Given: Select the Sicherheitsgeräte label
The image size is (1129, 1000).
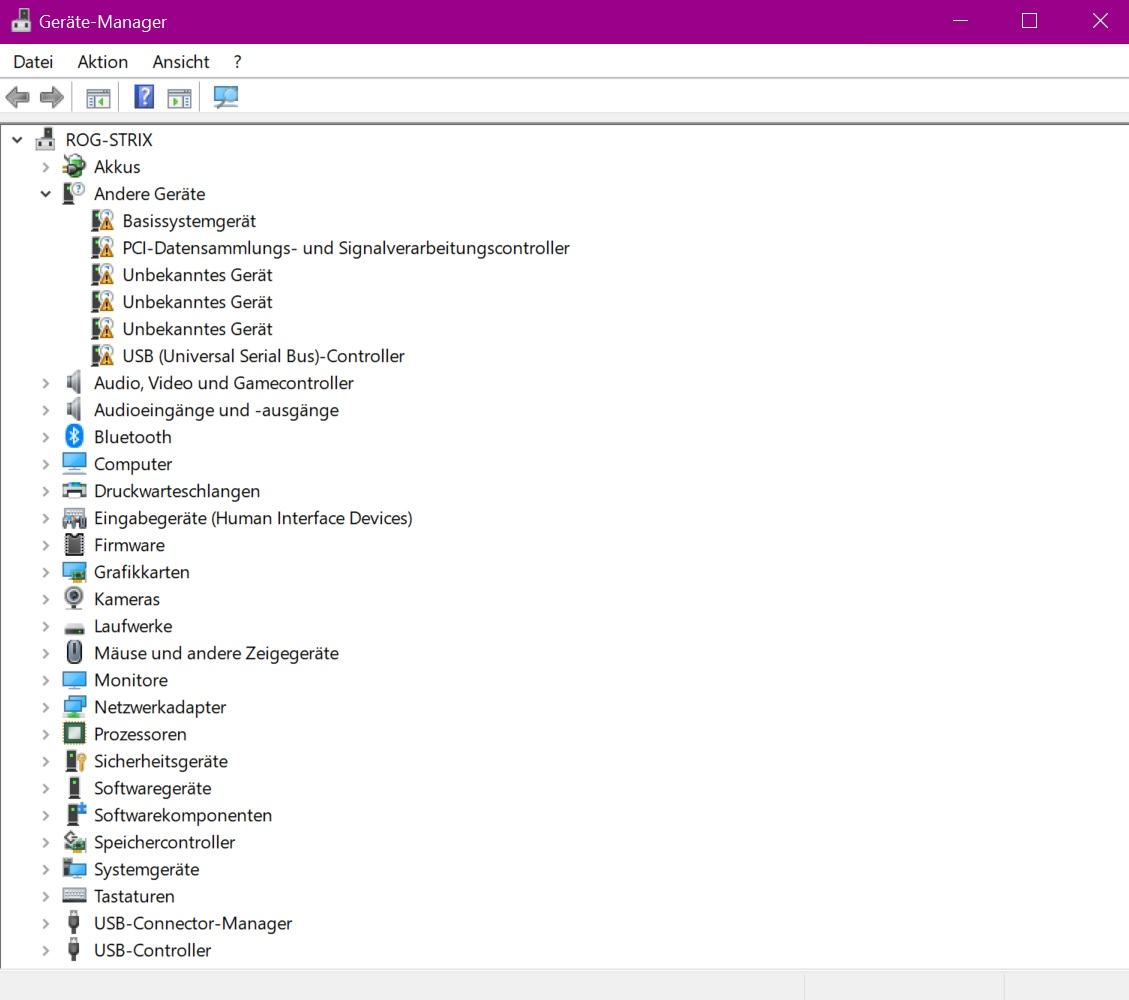Looking at the screenshot, I should click(x=161, y=761).
